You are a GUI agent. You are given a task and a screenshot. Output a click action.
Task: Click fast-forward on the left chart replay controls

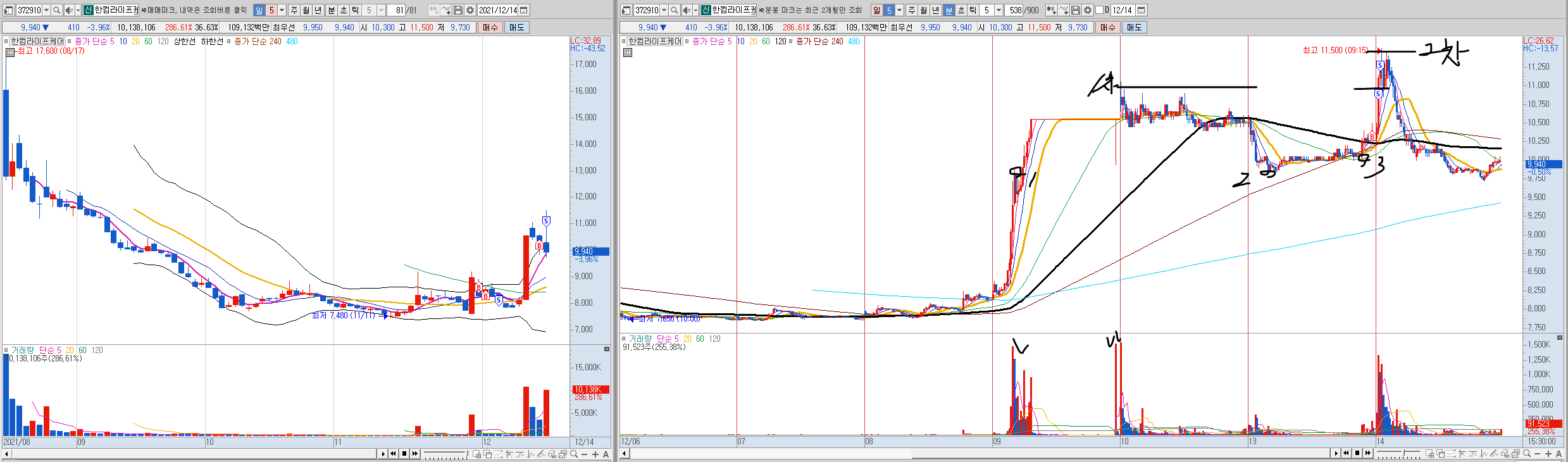click(415, 453)
